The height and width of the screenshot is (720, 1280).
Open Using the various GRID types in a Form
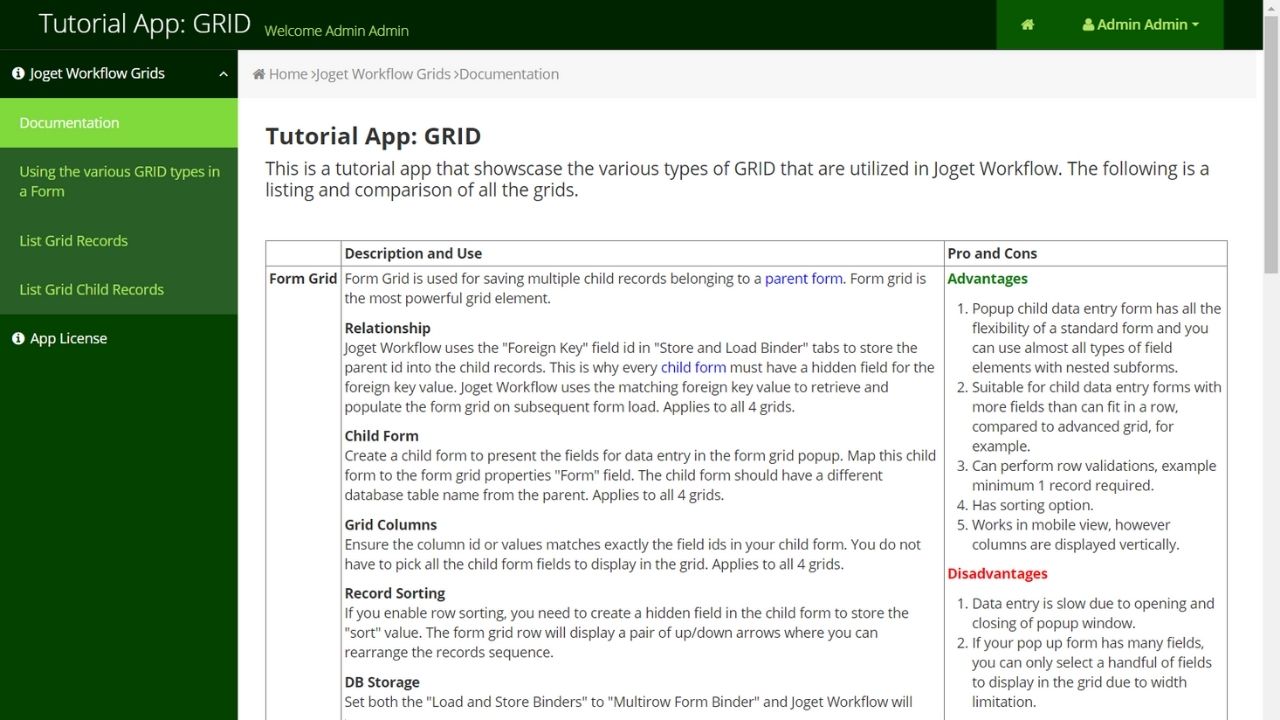point(118,181)
